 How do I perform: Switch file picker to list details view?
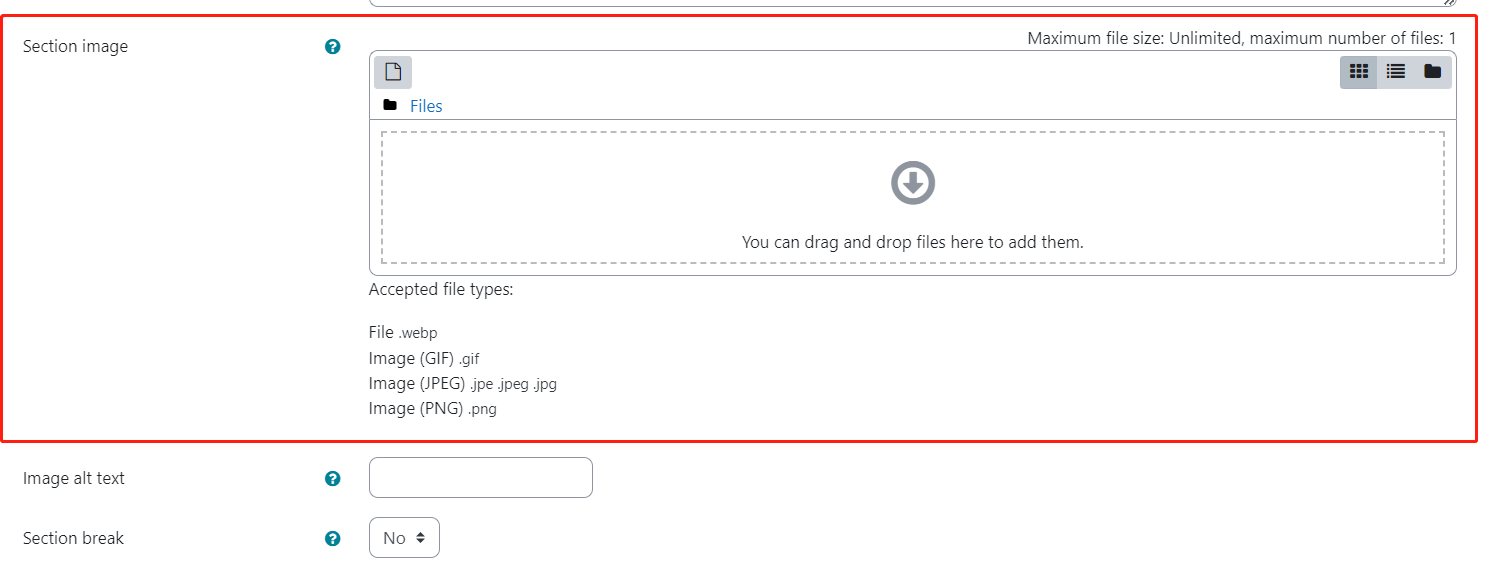1396,72
